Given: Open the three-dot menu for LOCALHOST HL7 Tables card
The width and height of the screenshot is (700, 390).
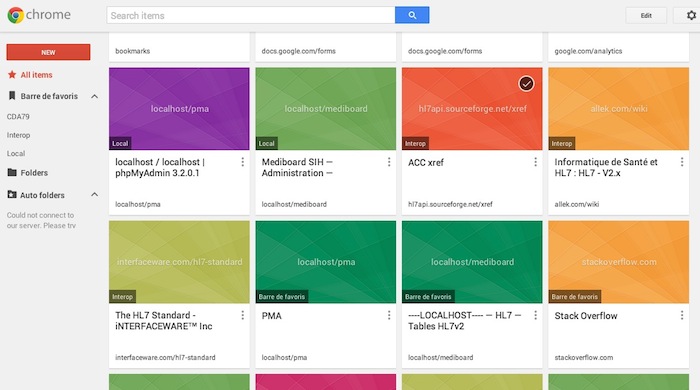Looking at the screenshot, I should (535, 315).
